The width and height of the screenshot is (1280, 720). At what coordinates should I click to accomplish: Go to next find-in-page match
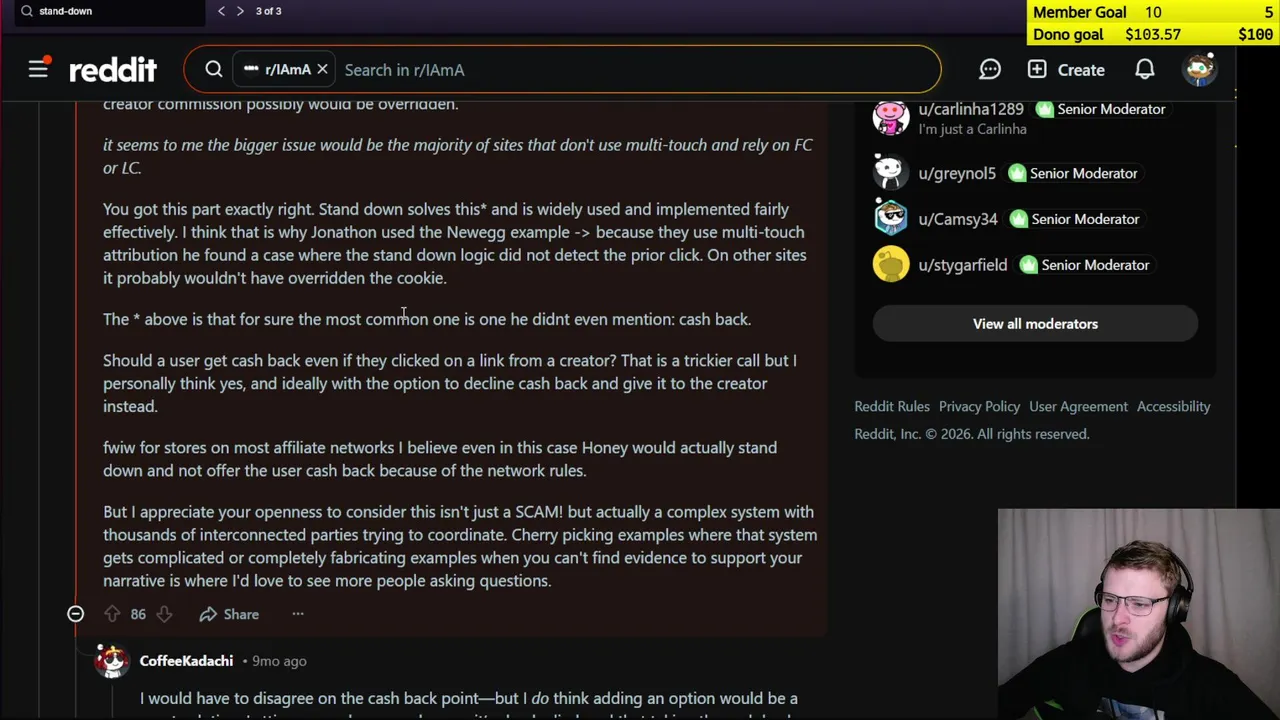pos(240,11)
